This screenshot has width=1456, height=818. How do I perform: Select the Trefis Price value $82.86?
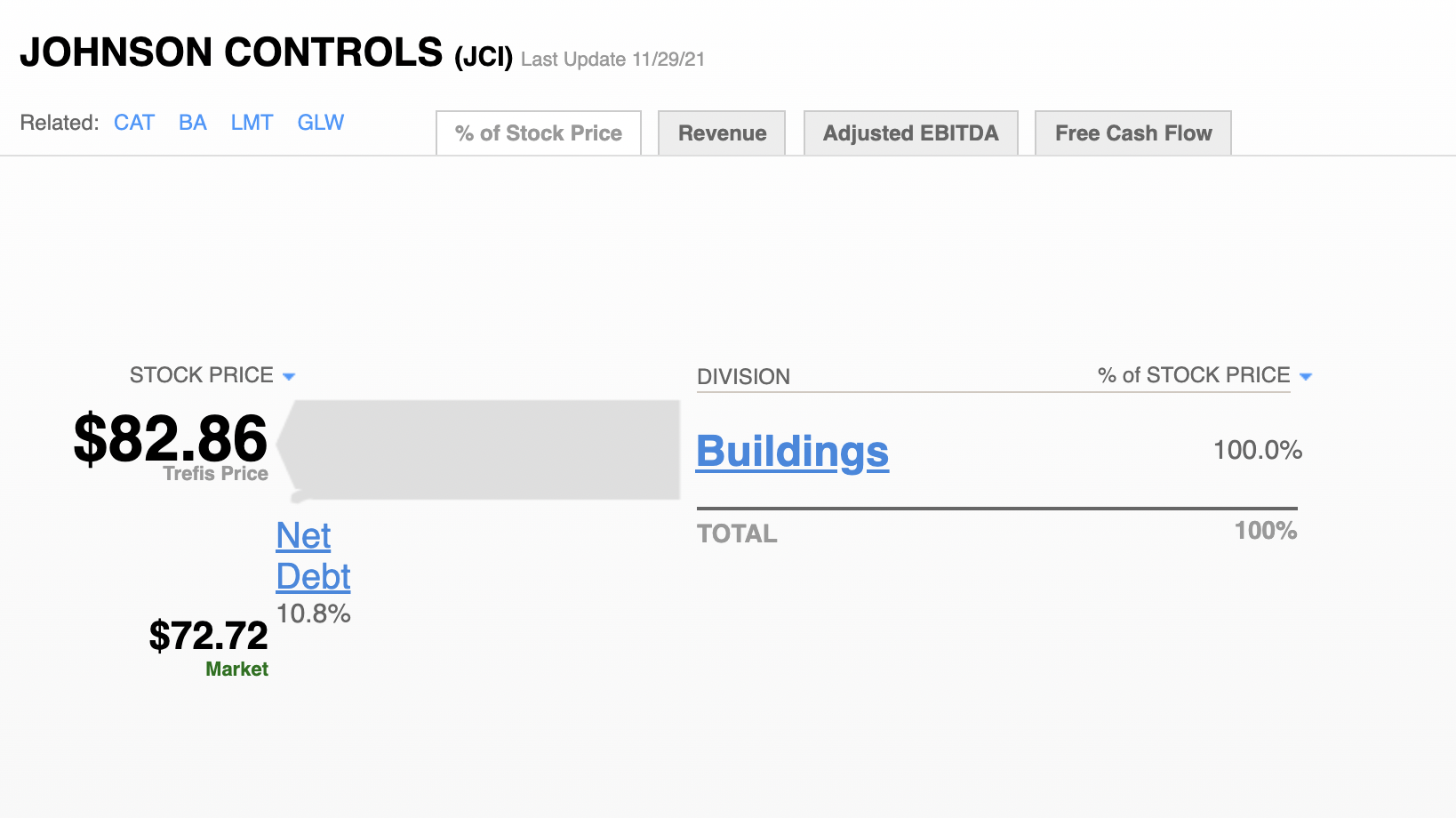171,437
